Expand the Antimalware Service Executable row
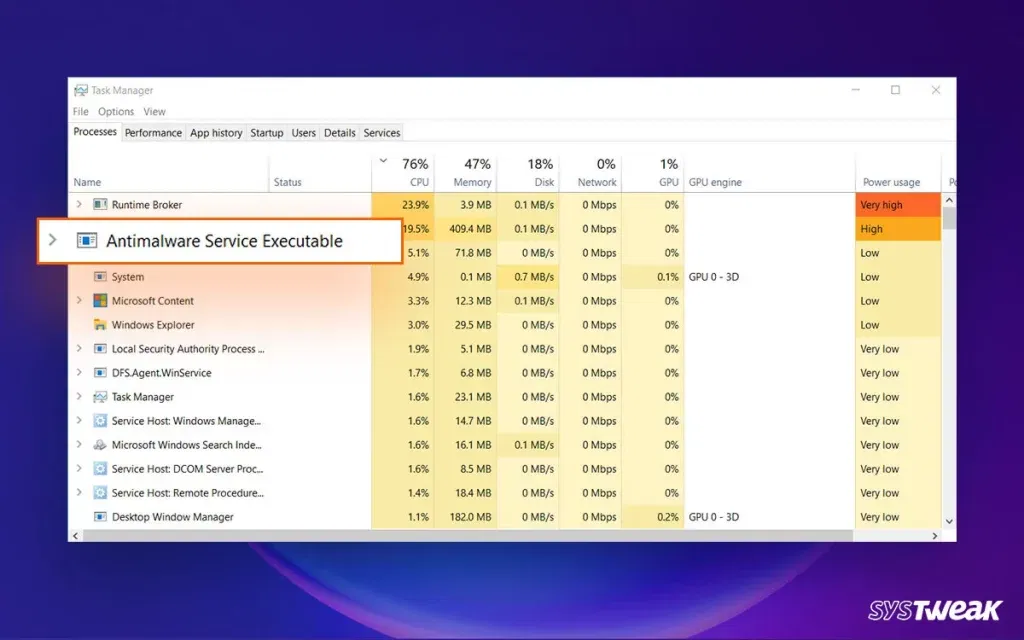1024x640 pixels. point(54,241)
